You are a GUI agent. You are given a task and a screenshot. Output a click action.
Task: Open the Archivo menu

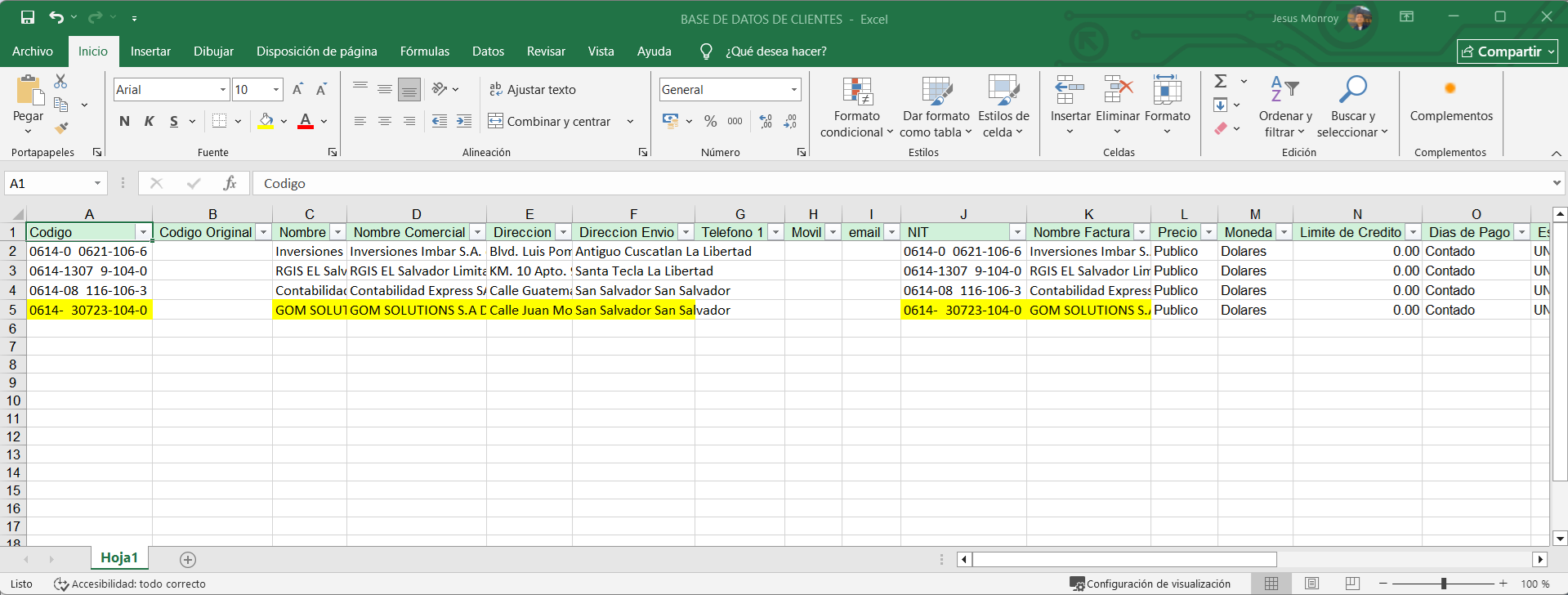tap(33, 51)
